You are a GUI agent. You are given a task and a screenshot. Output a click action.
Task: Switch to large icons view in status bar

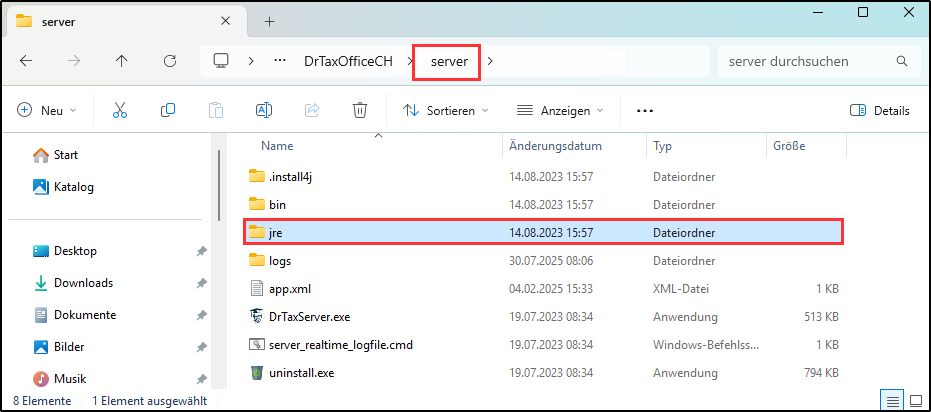pyautogui.click(x=914, y=400)
